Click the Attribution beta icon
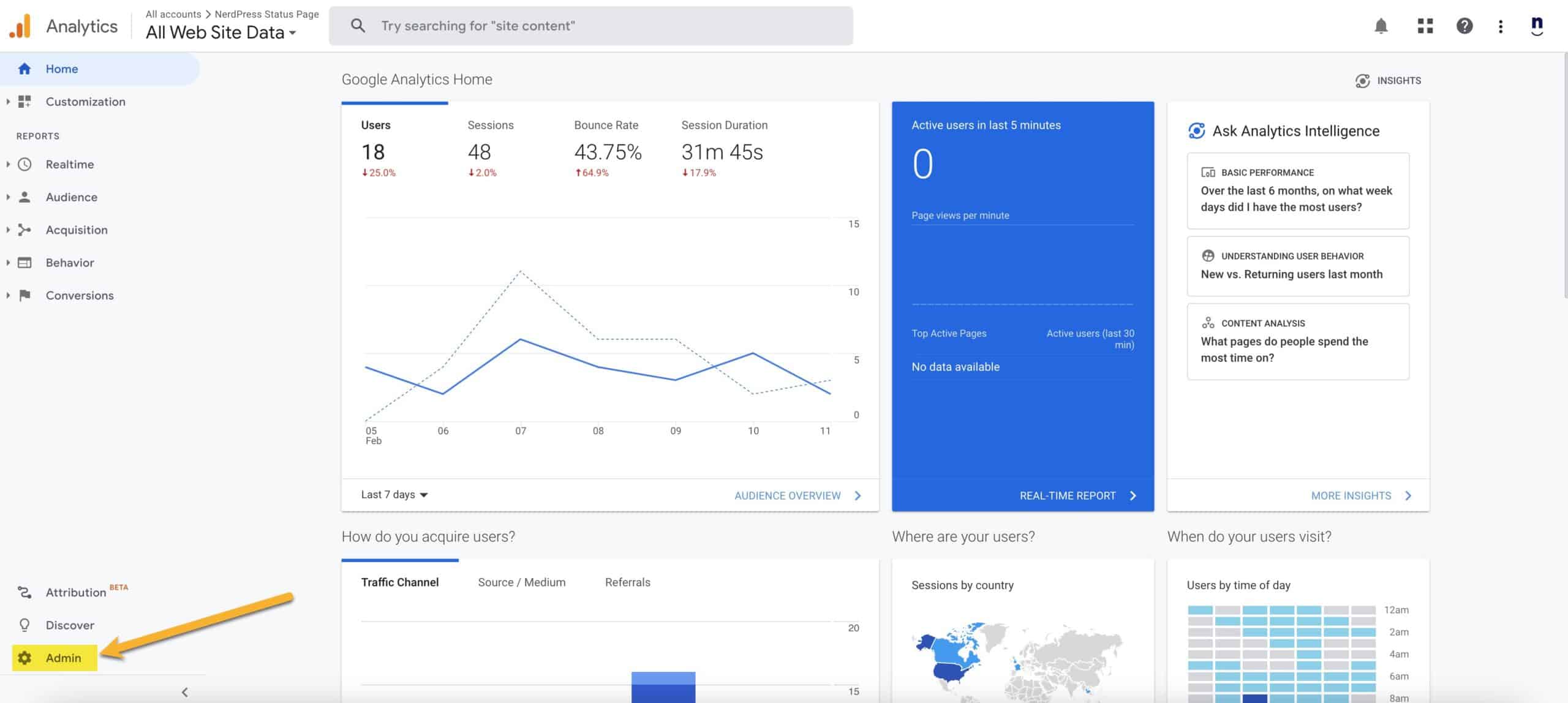 tap(24, 592)
